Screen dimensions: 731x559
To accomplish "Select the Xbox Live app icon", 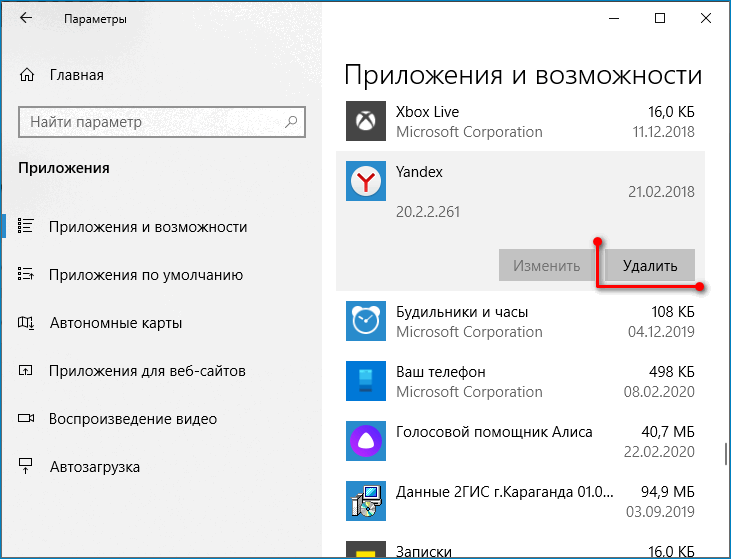I will pyautogui.click(x=365, y=122).
